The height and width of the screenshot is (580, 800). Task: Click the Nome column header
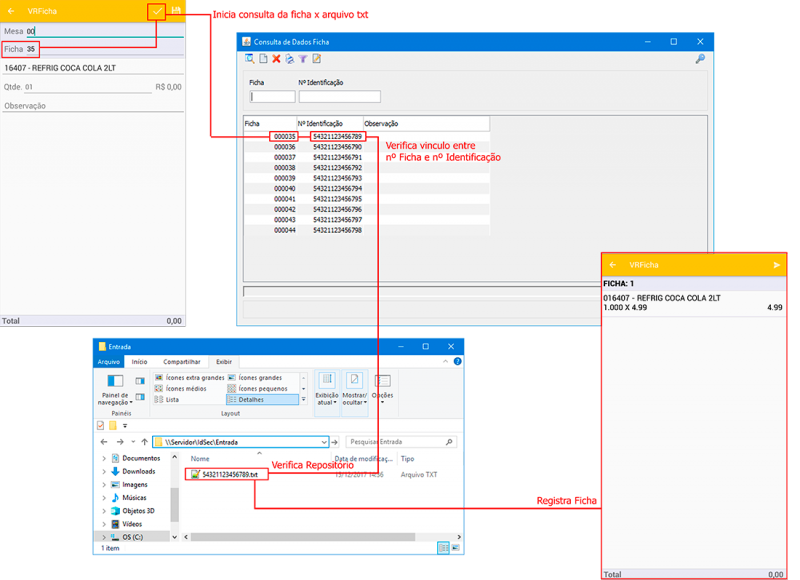click(x=200, y=459)
